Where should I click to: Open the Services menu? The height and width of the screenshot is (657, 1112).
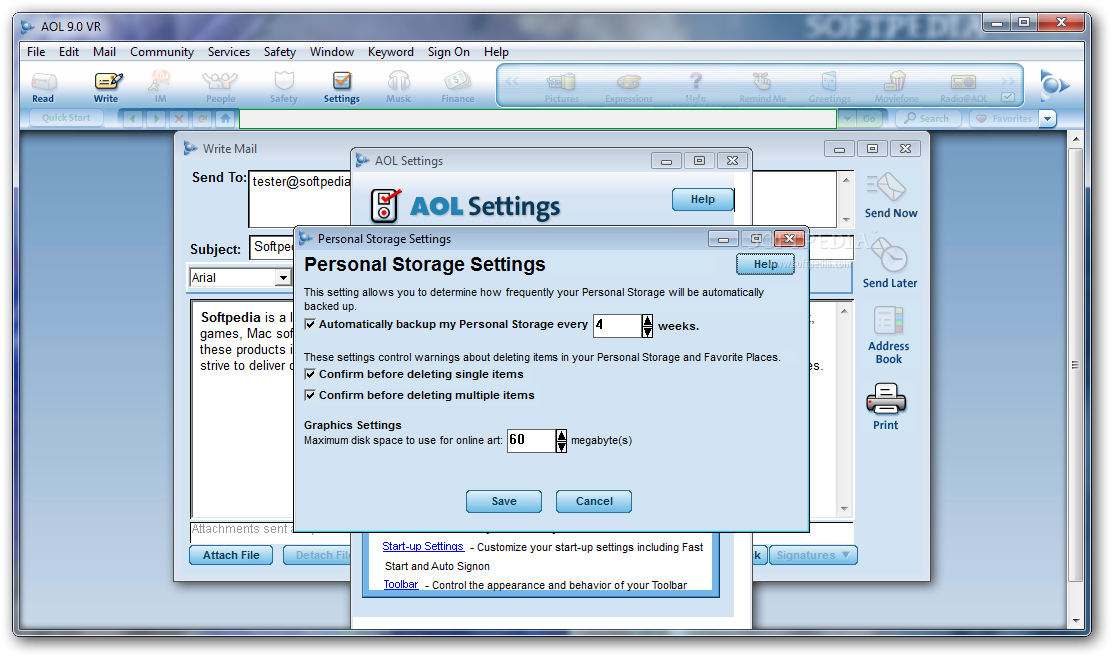pos(228,52)
